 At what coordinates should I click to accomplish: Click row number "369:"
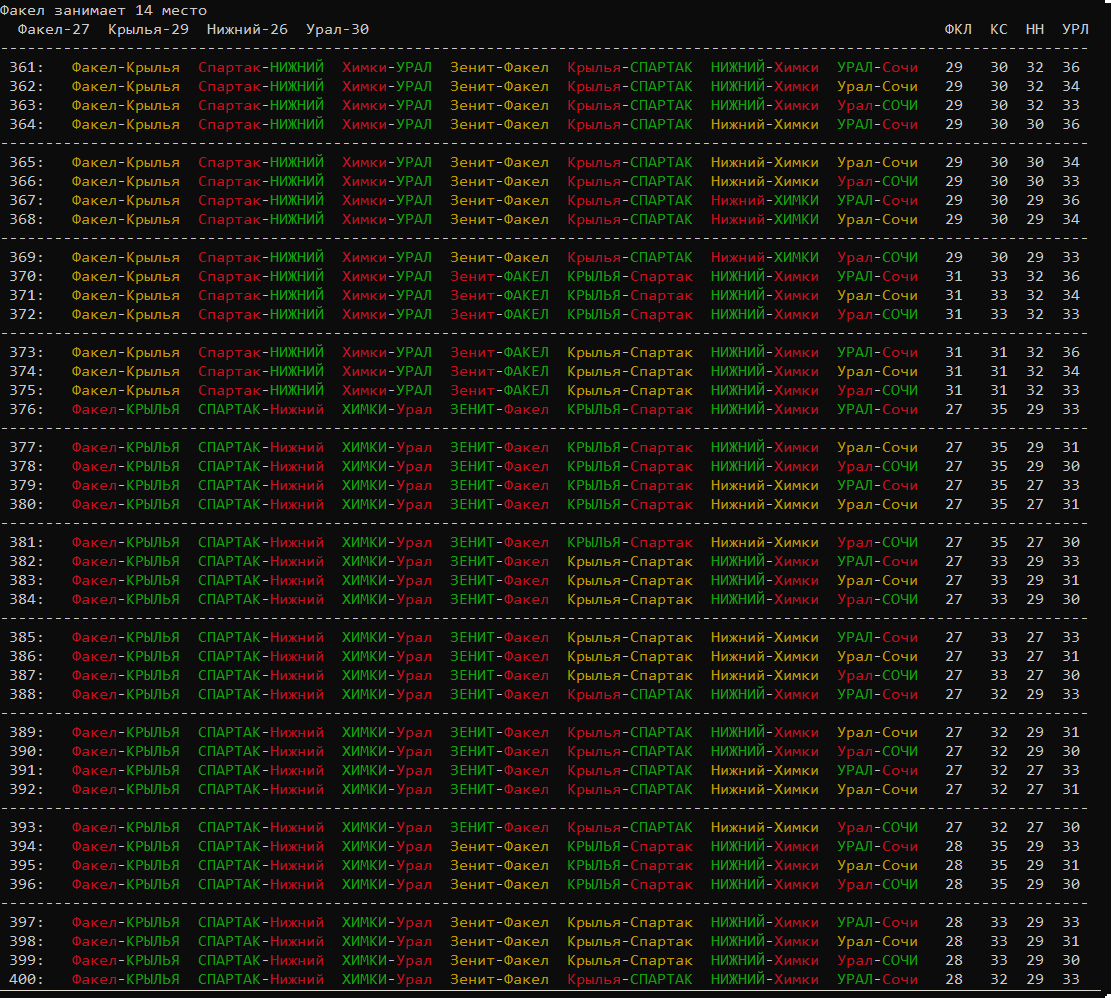point(26,258)
